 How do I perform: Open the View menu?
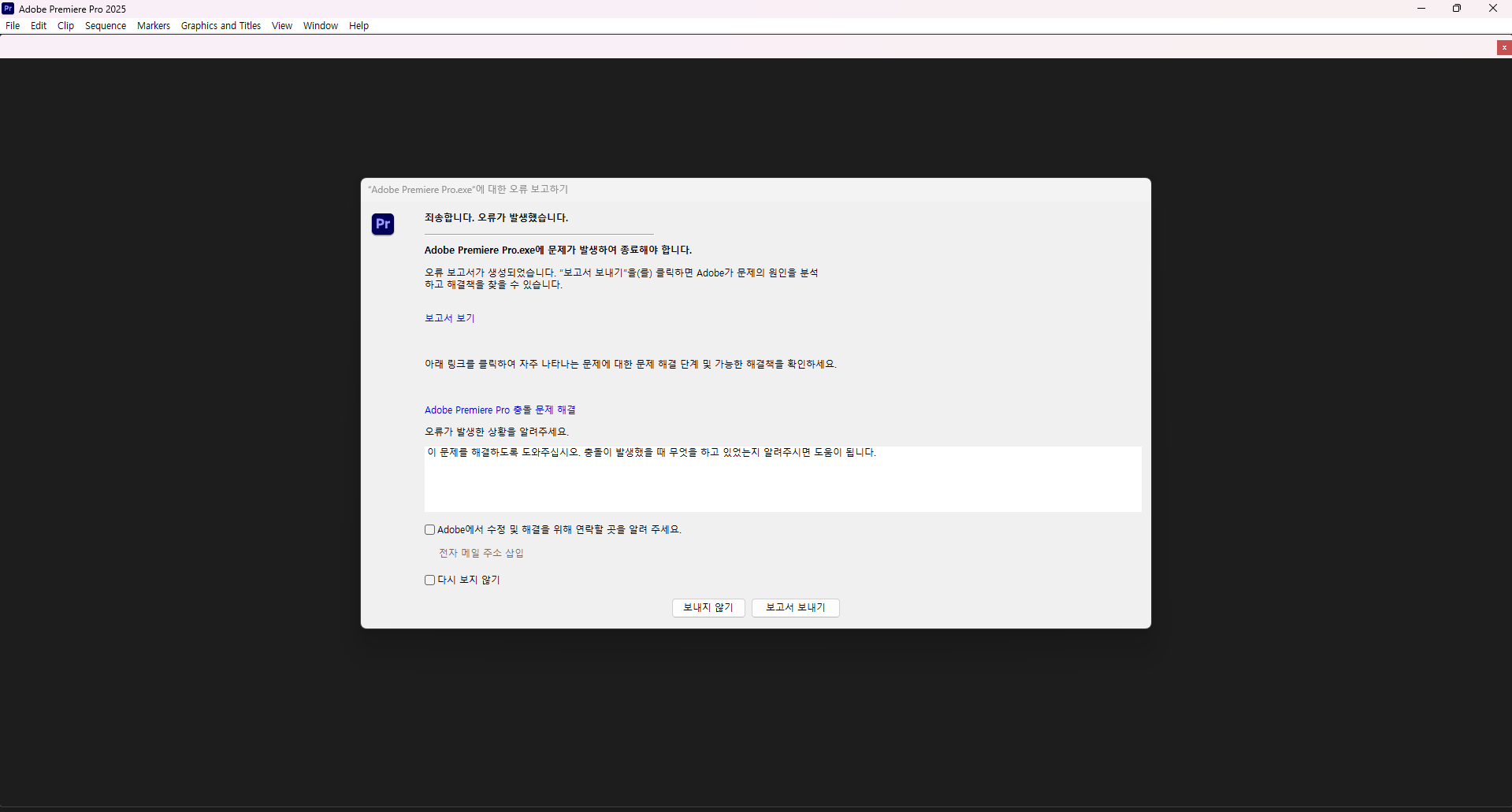pyautogui.click(x=281, y=25)
